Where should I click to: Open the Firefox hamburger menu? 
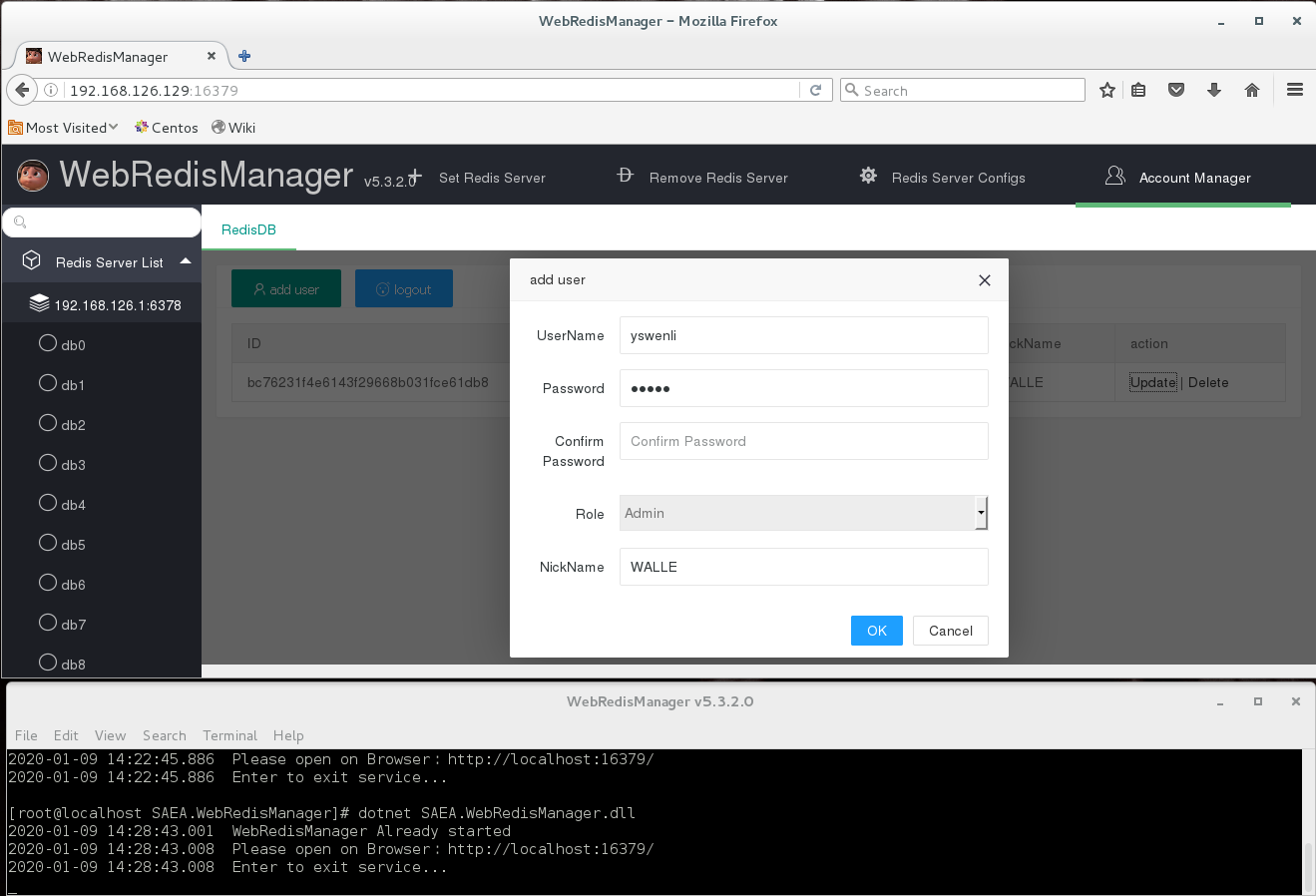(x=1295, y=90)
